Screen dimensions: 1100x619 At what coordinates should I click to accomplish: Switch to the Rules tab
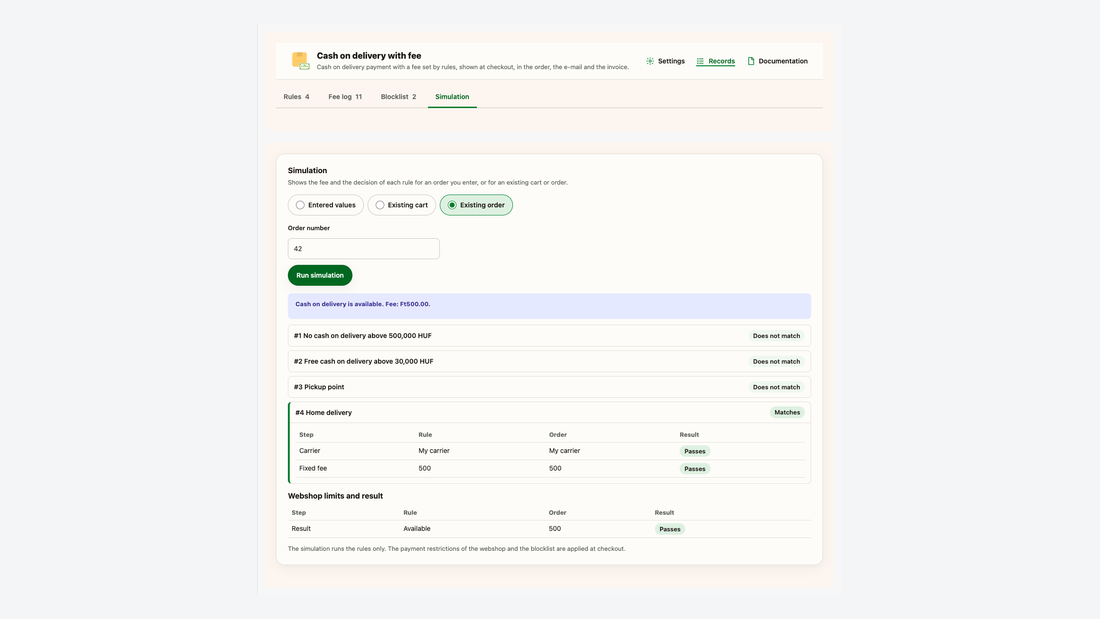click(296, 97)
